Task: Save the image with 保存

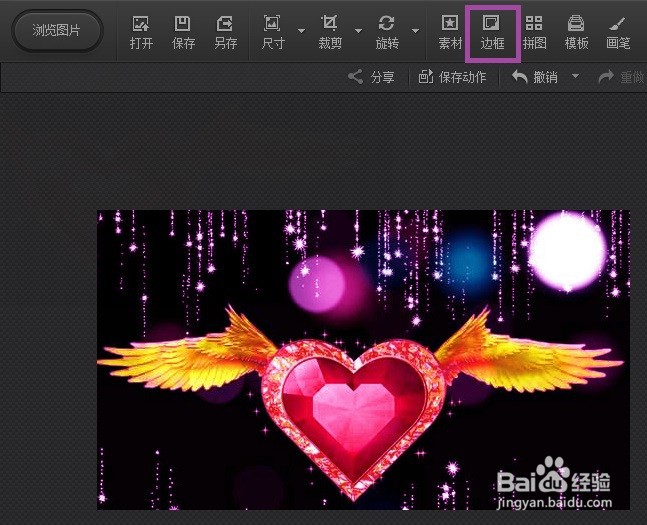Action: tap(183, 32)
